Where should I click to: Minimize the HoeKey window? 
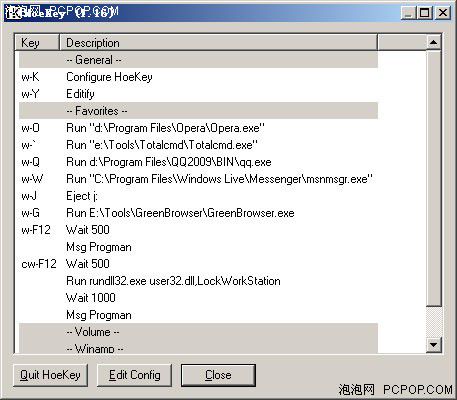pos(409,13)
